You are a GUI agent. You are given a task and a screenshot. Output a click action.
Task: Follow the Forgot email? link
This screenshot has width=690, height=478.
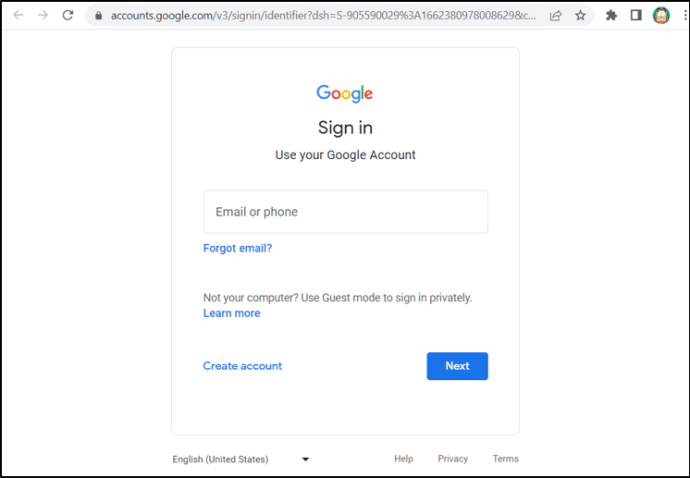point(238,248)
